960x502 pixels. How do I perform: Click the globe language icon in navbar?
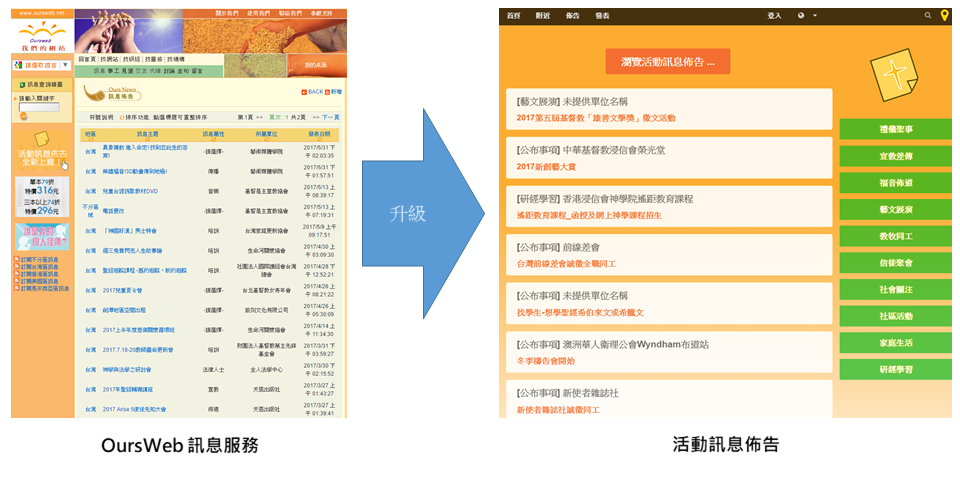pos(801,16)
